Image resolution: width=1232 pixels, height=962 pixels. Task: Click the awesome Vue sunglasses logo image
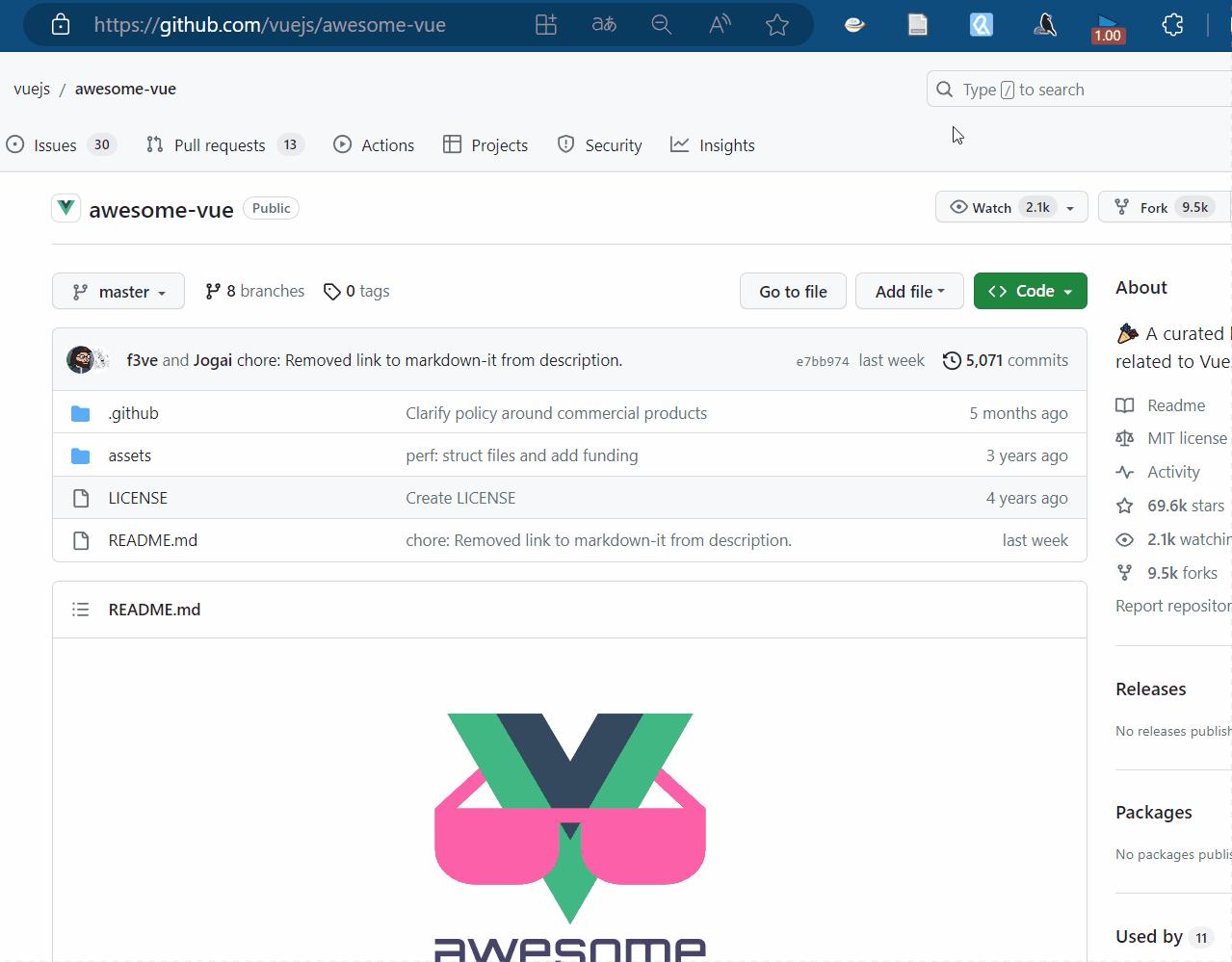[570, 835]
